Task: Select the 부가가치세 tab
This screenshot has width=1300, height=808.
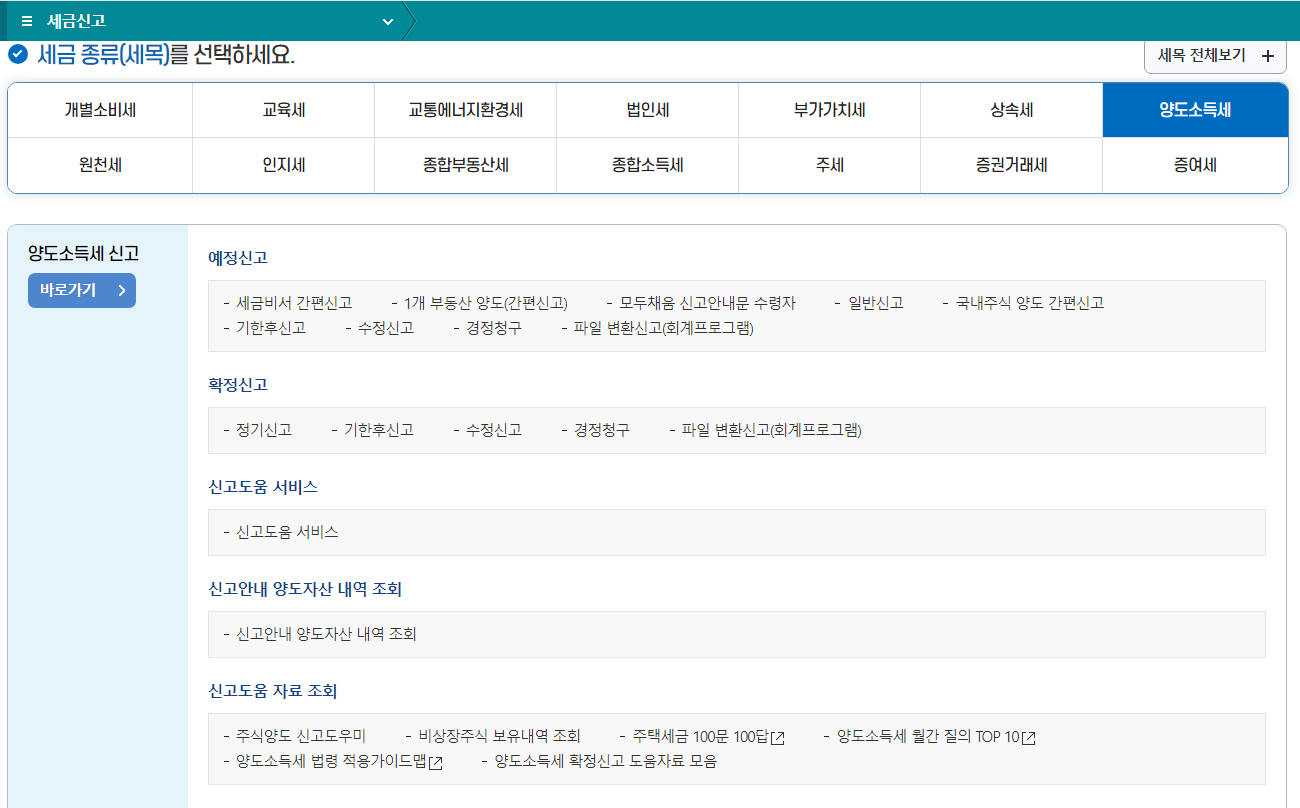Action: (x=829, y=110)
